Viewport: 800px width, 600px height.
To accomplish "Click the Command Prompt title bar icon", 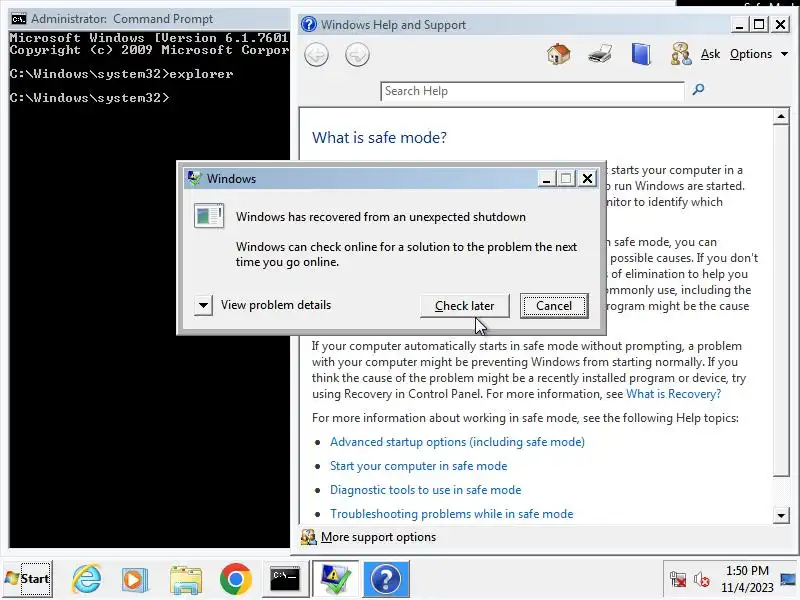I will coord(19,19).
